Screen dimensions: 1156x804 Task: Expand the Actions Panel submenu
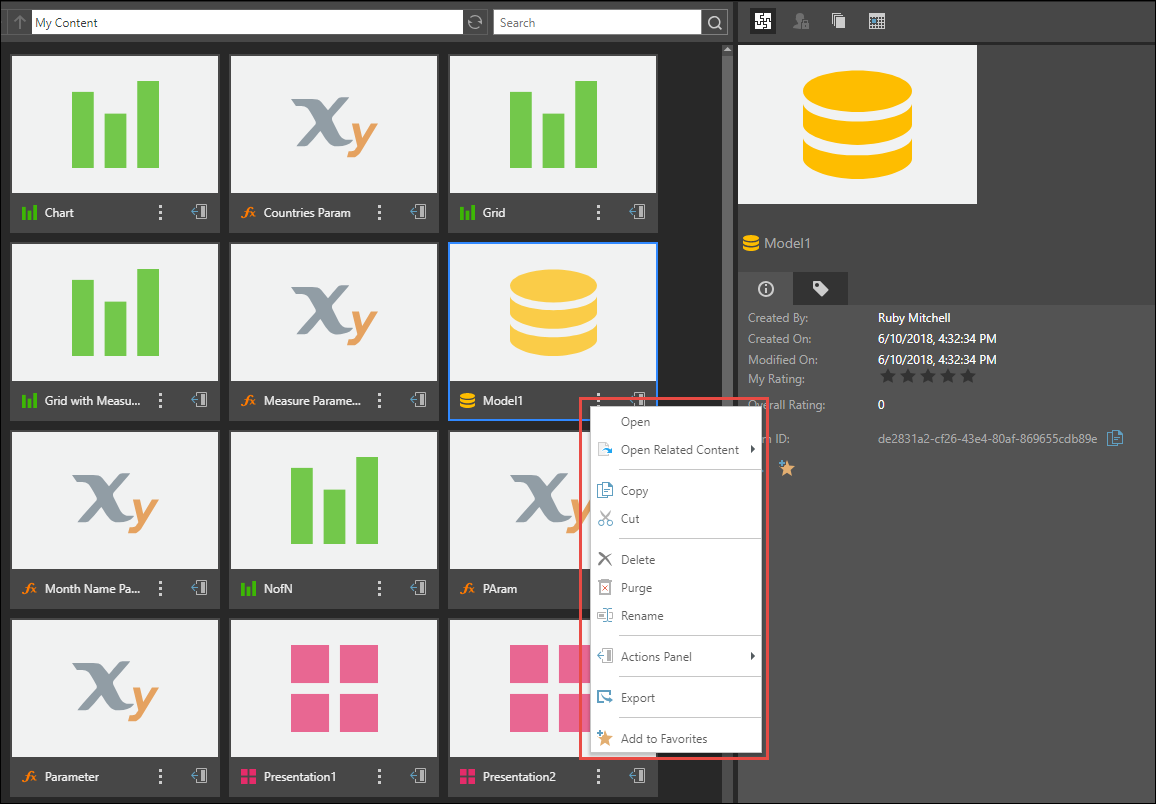point(656,657)
